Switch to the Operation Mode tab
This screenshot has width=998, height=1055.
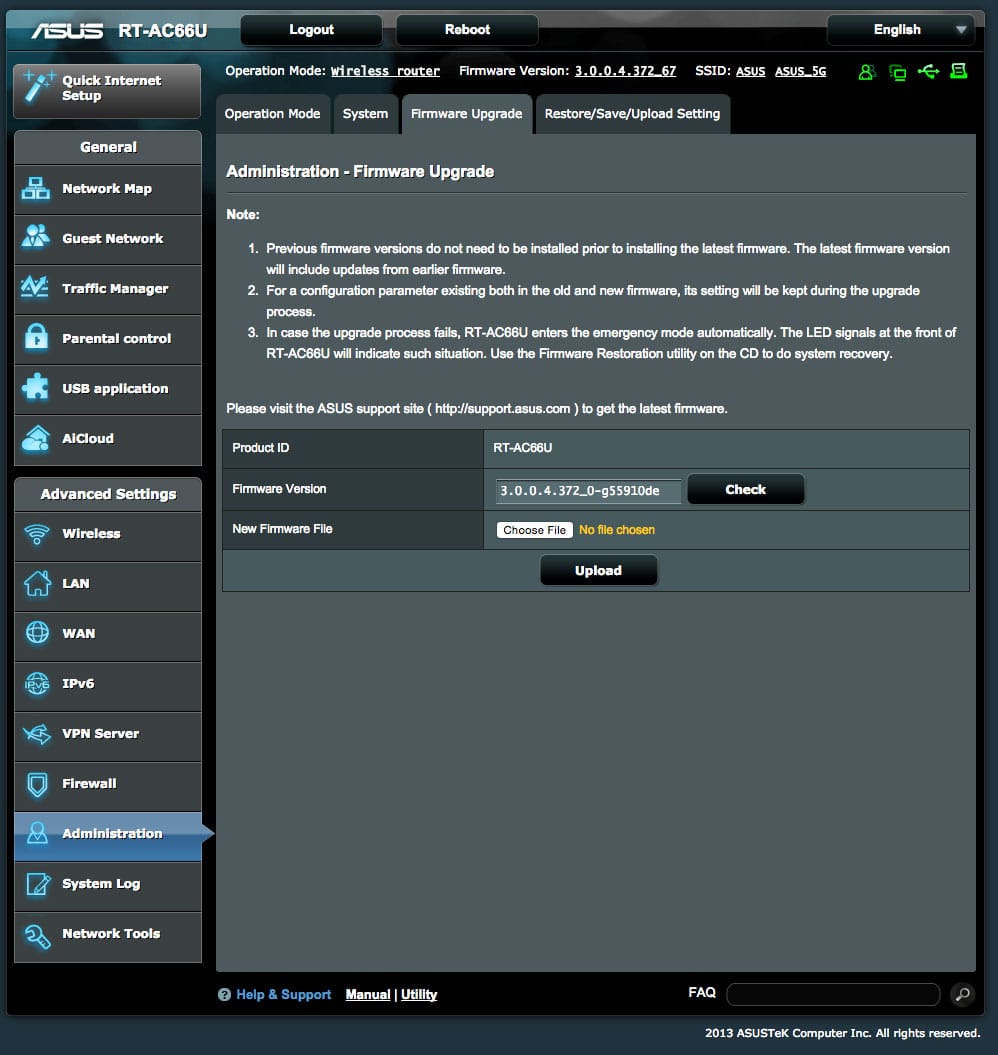(273, 114)
